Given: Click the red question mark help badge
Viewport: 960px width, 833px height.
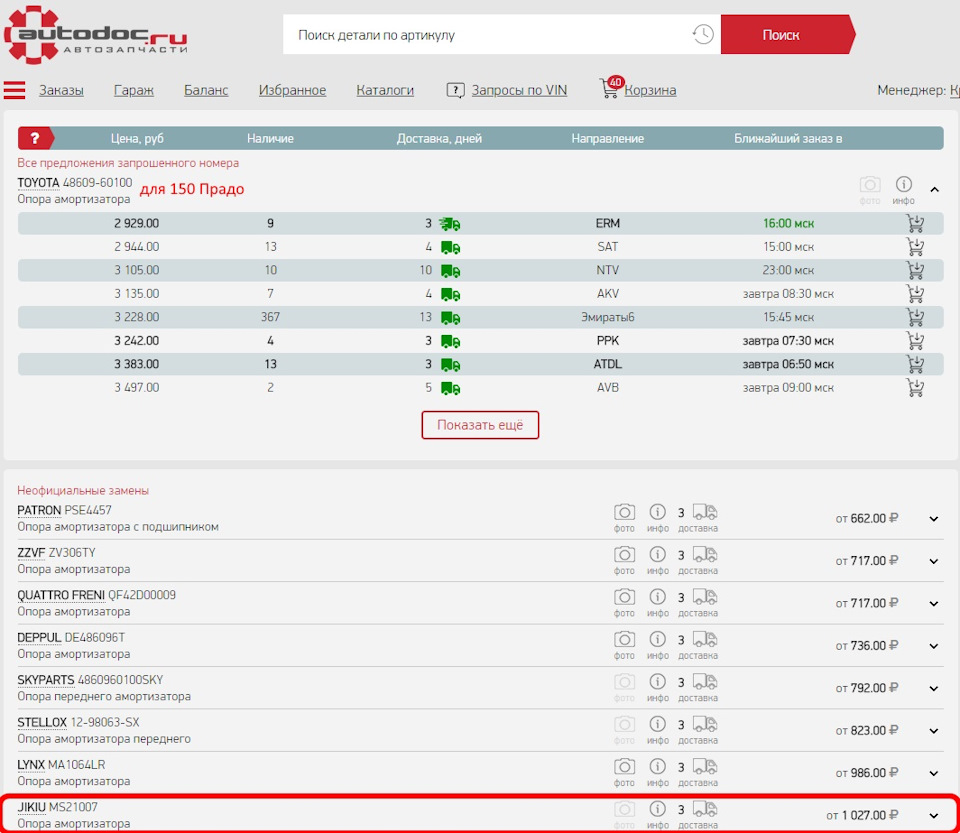Looking at the screenshot, I should click(36, 138).
